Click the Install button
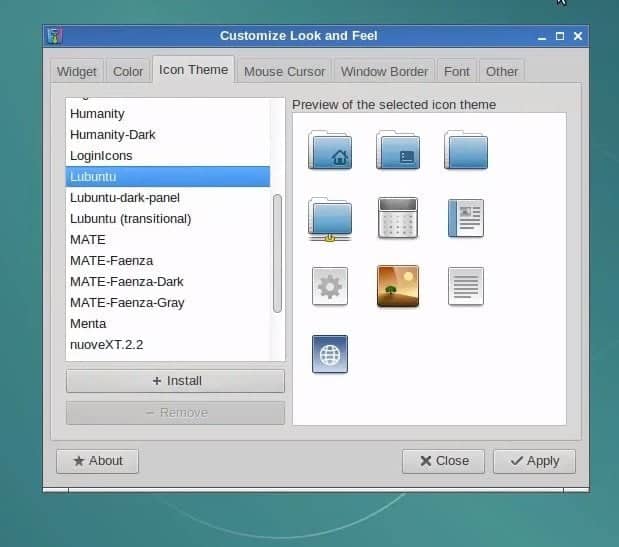Image resolution: width=619 pixels, height=547 pixels. tap(175, 381)
